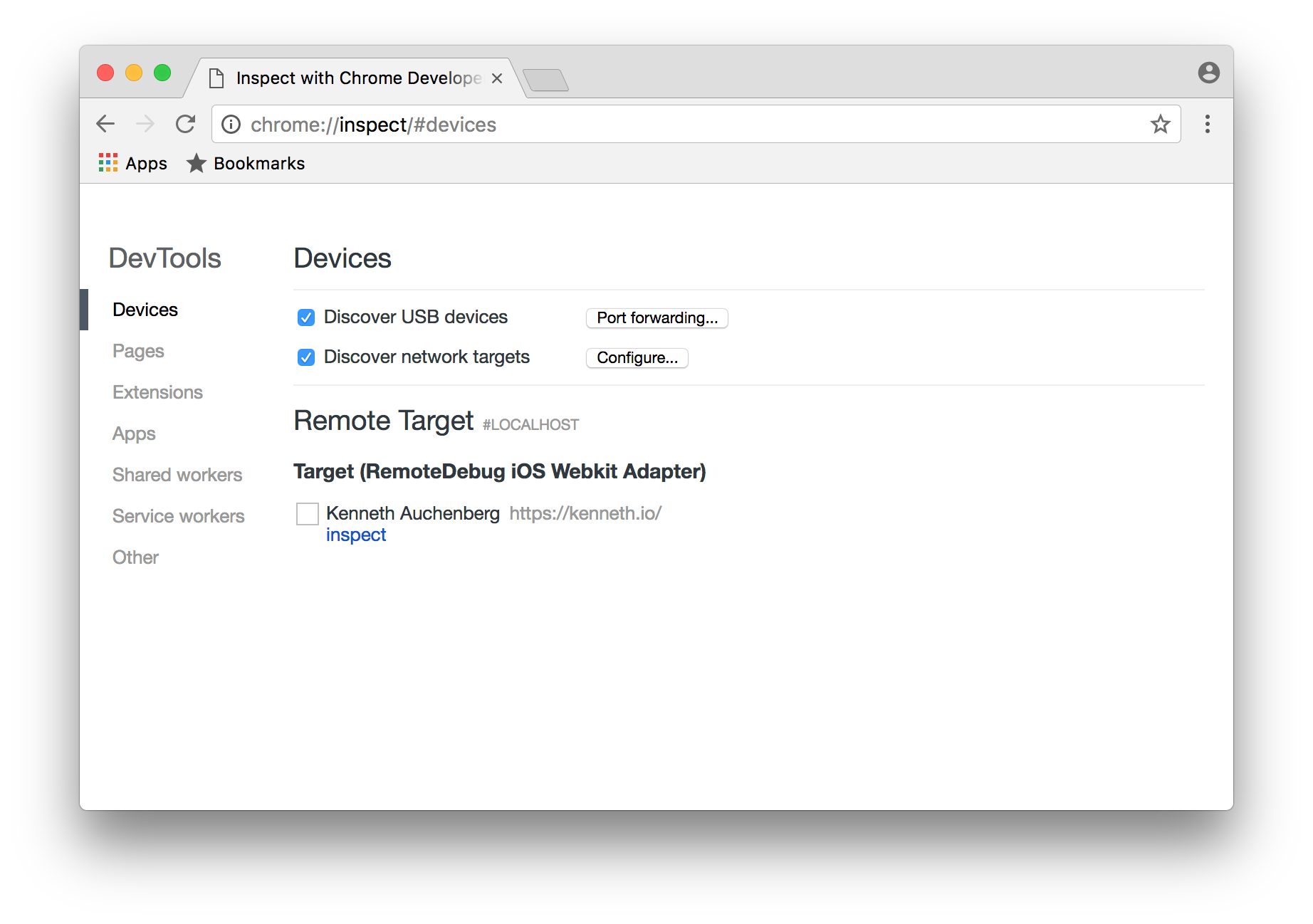The height and width of the screenshot is (924, 1313).
Task: Open the Bookmarks folder in bookmarks bar
Action: pos(246,163)
